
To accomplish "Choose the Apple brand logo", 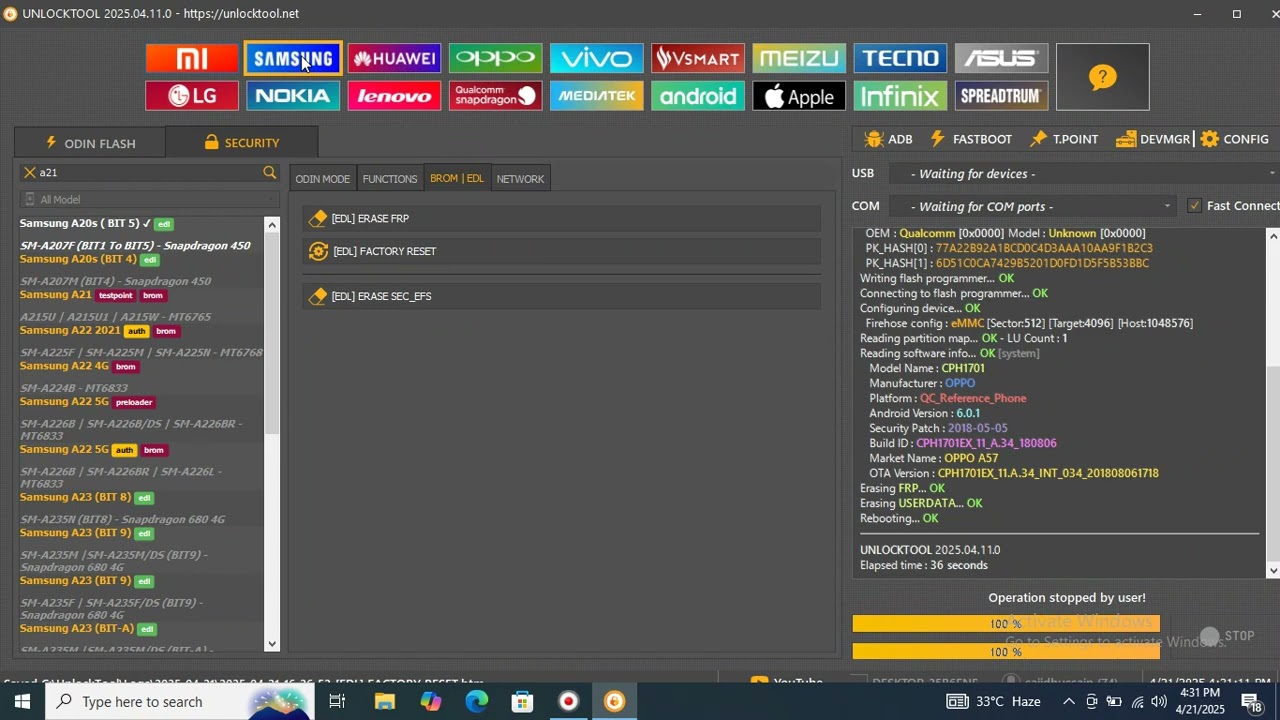I will click(x=798, y=96).
